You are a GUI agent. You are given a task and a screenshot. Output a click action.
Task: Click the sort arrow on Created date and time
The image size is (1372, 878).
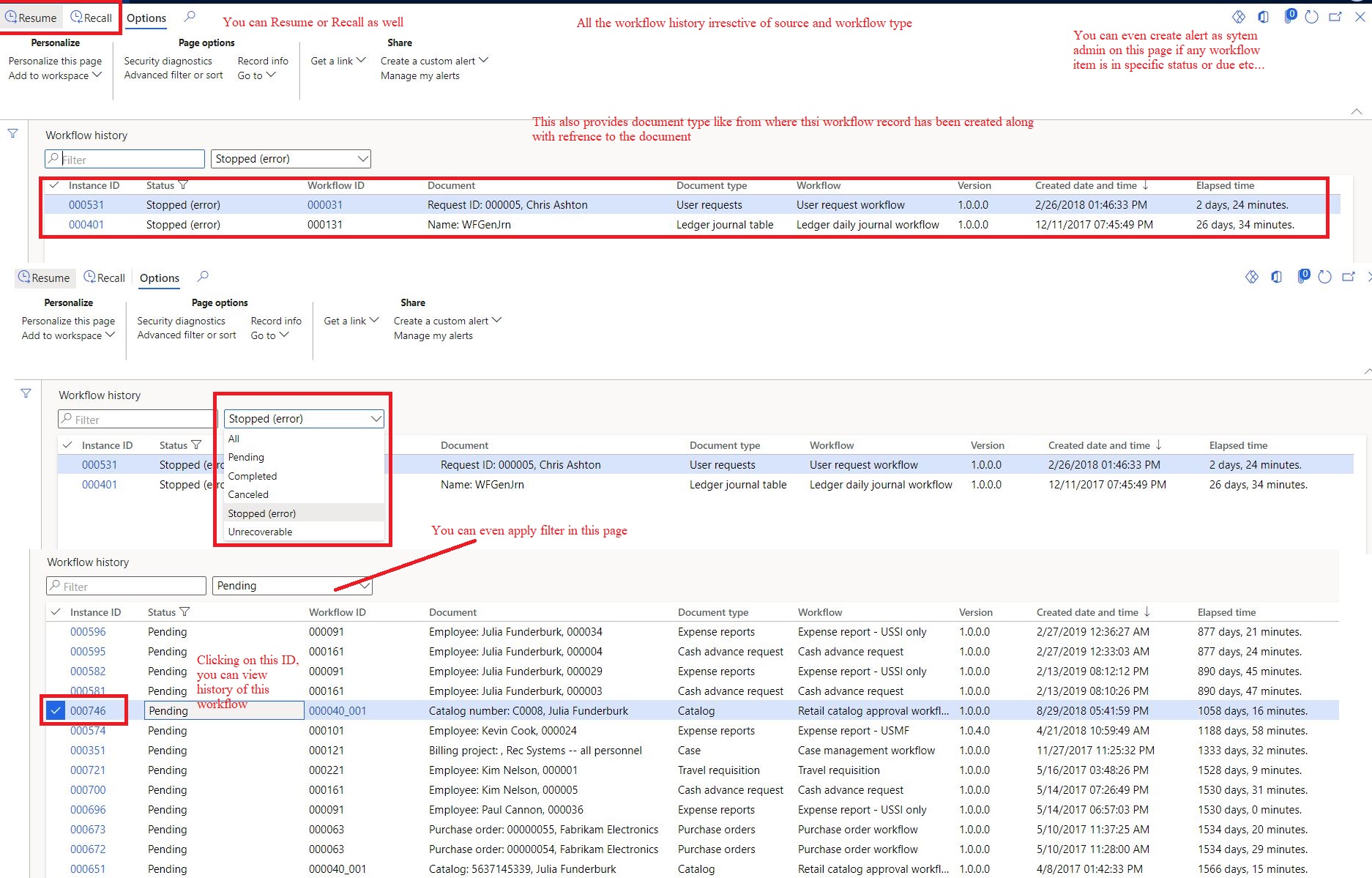(x=1147, y=185)
